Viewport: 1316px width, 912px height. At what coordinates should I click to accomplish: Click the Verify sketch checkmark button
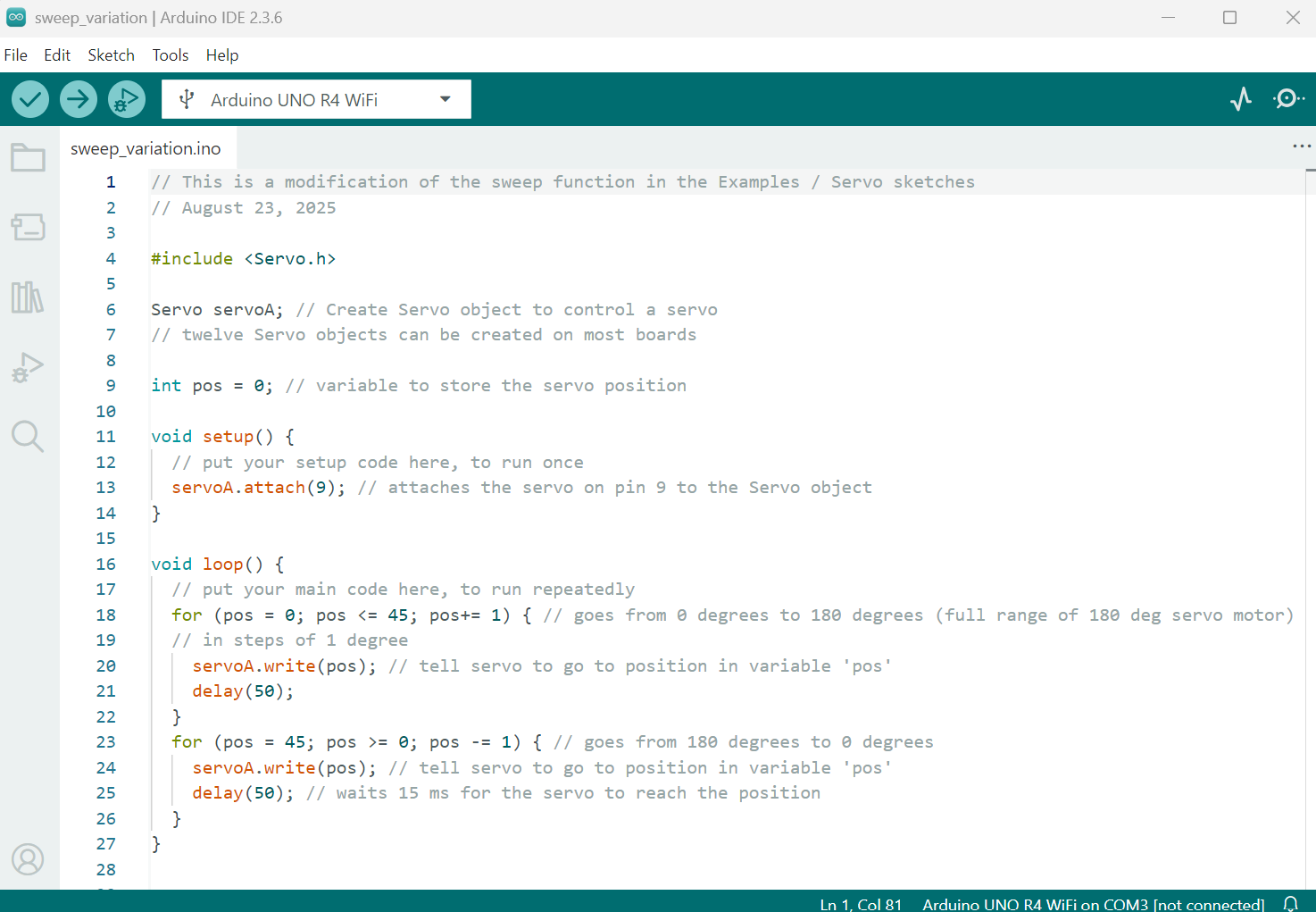[x=30, y=99]
